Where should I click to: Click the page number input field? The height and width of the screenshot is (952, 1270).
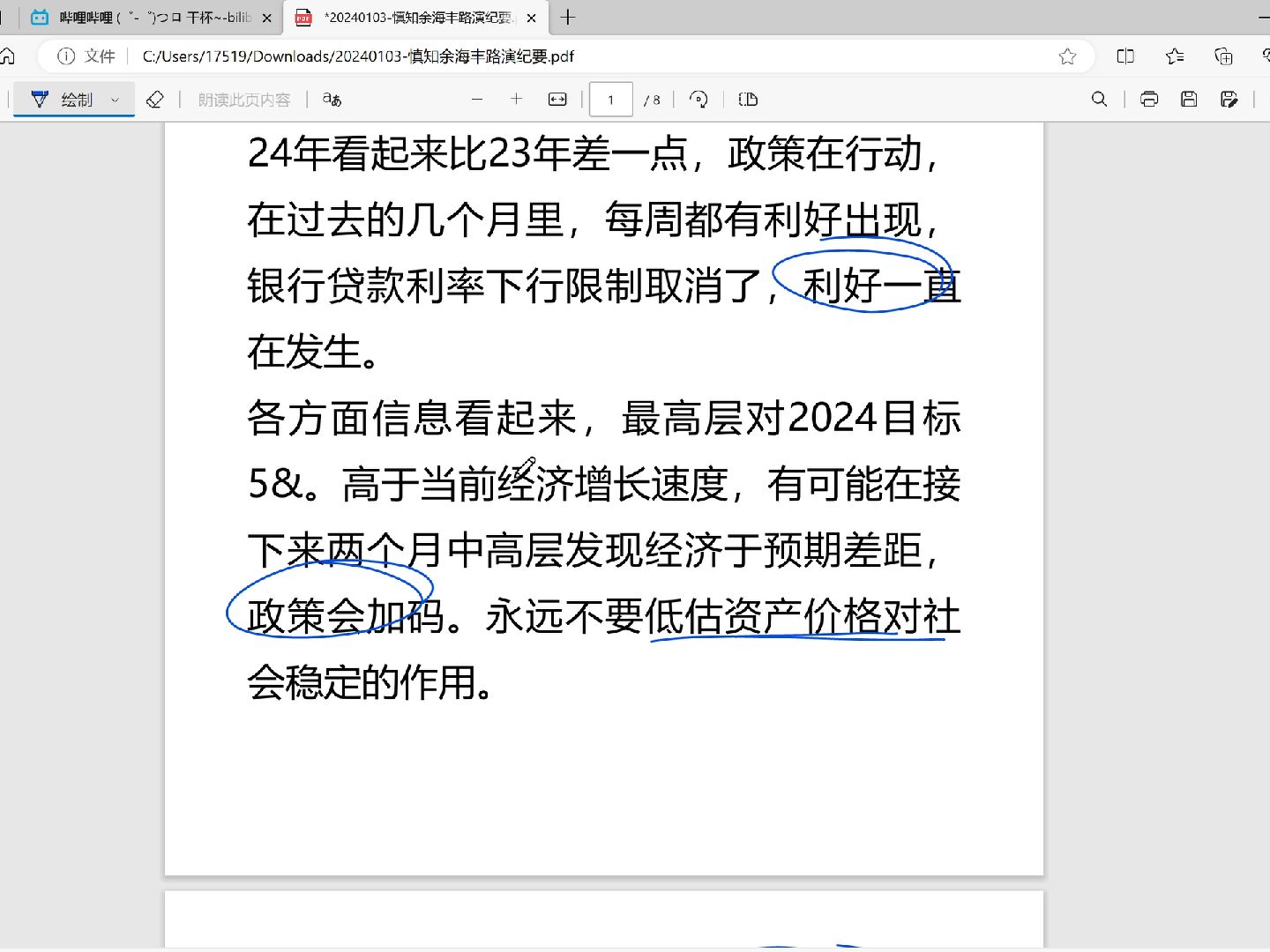pos(610,100)
